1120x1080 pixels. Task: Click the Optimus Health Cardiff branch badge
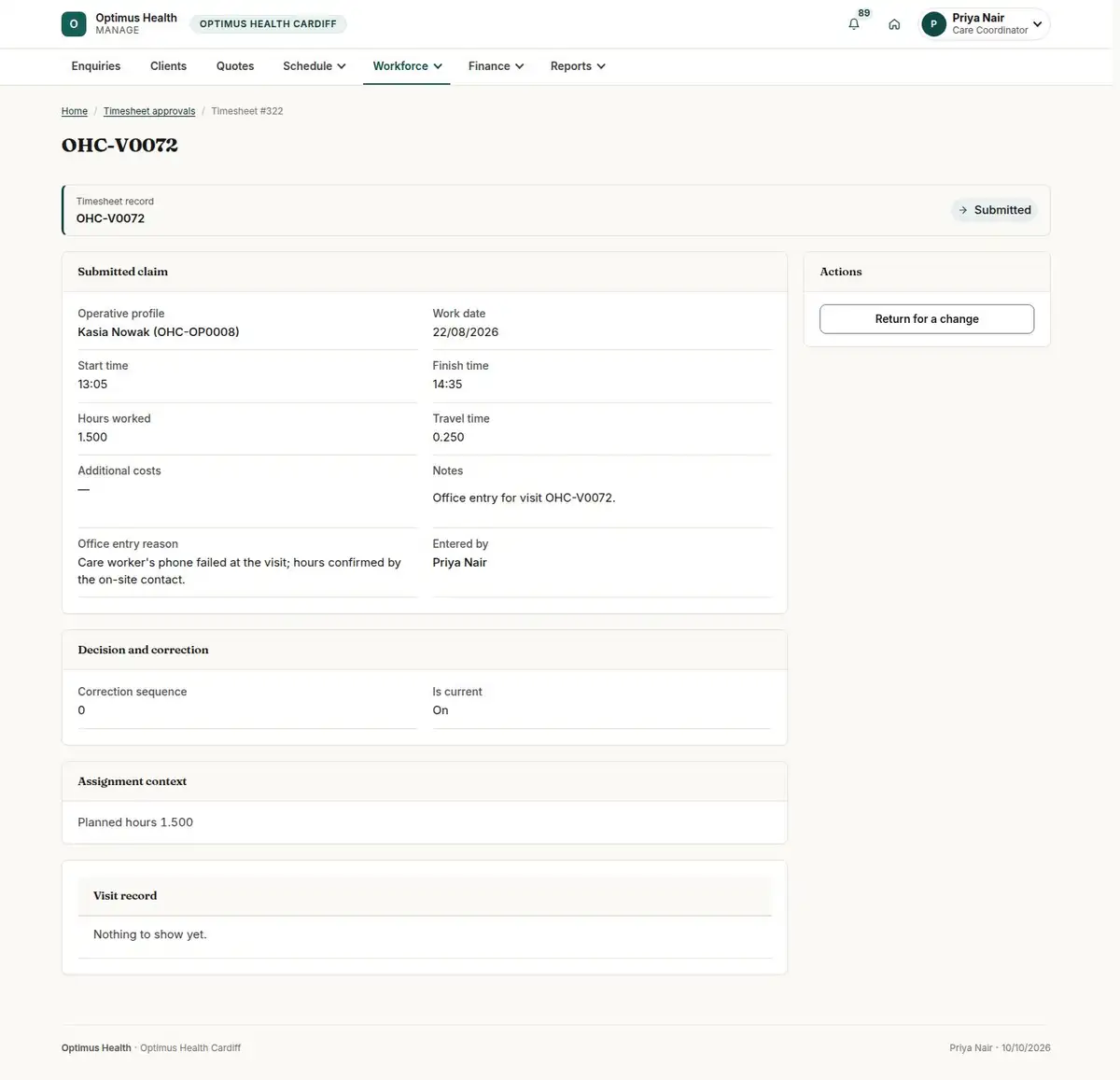(x=268, y=24)
